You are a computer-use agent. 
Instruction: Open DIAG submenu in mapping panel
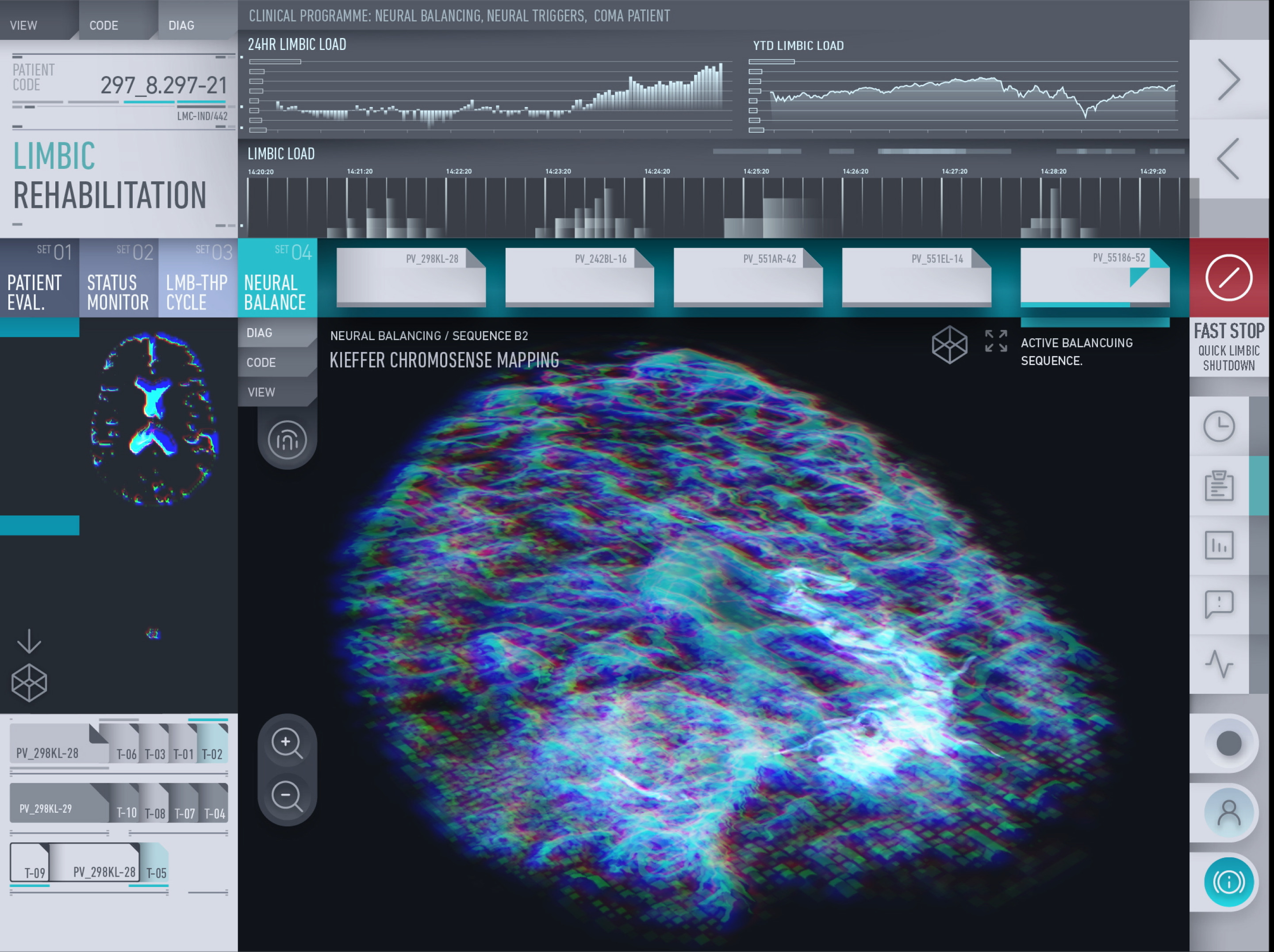click(277, 333)
